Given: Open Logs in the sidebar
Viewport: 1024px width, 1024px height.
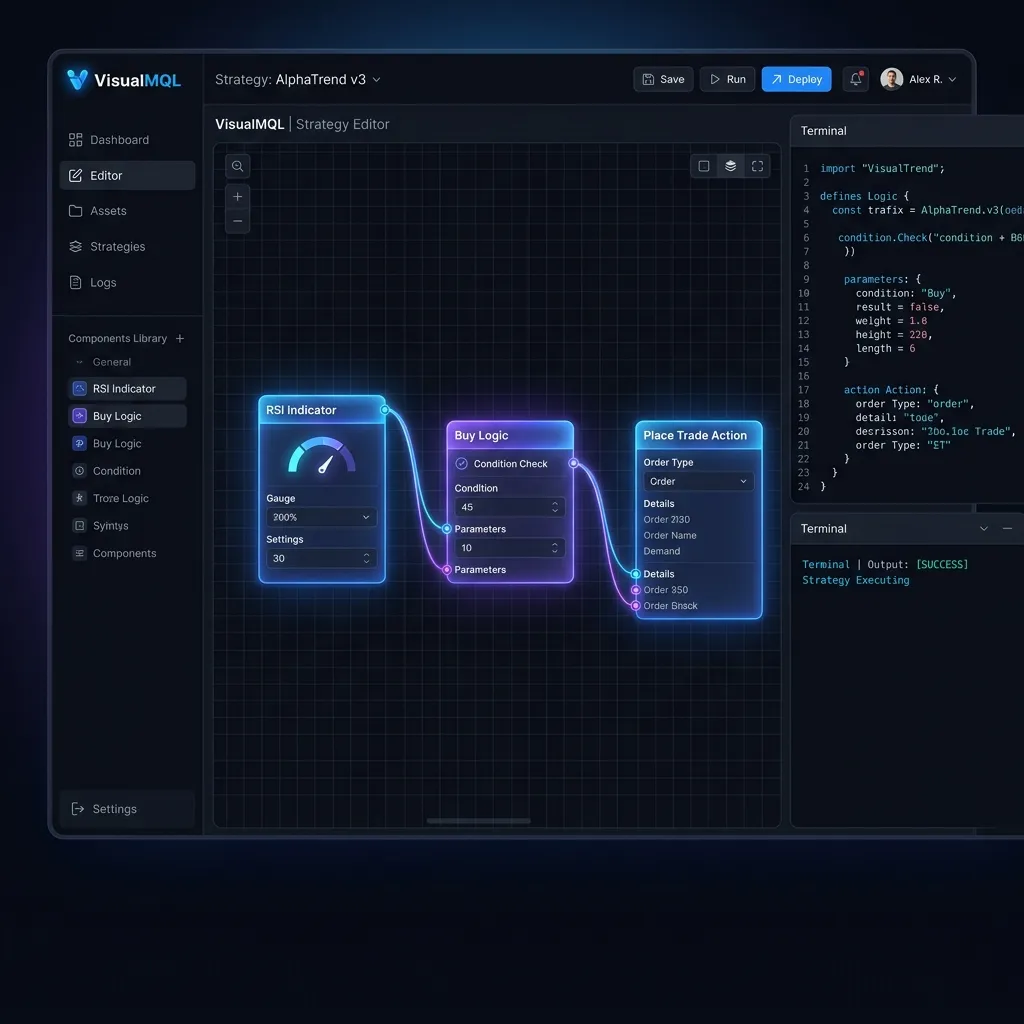Looking at the screenshot, I should (127, 282).
